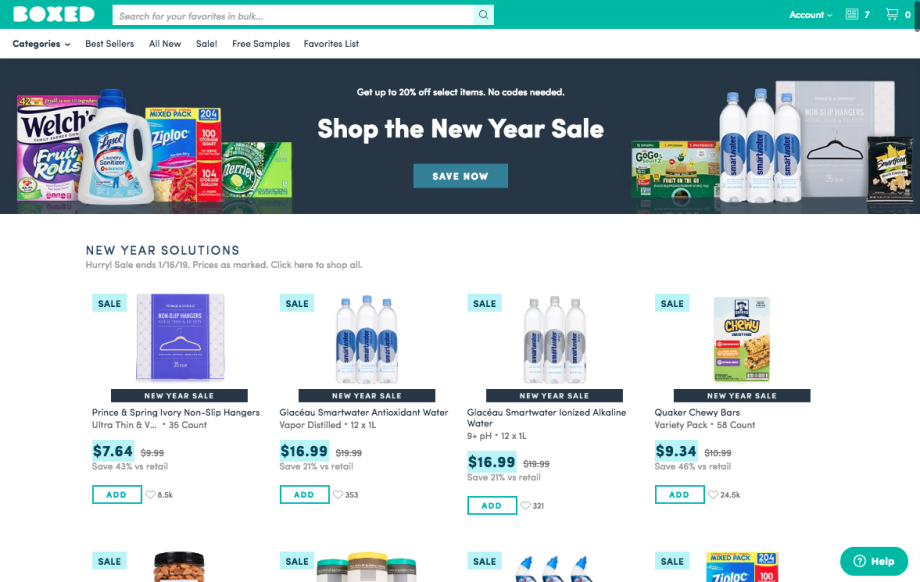Expand the Account dropdown menu
The height and width of the screenshot is (582, 920).
810,15
